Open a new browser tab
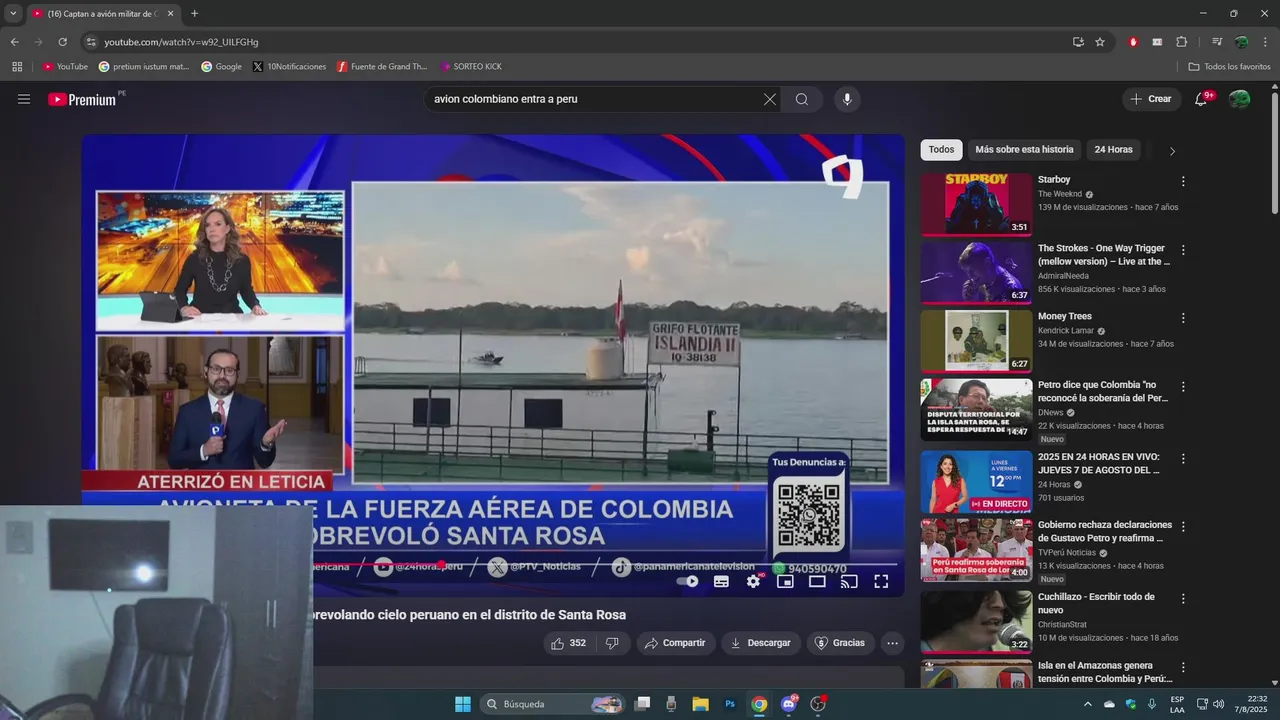The image size is (1280, 720). [194, 14]
